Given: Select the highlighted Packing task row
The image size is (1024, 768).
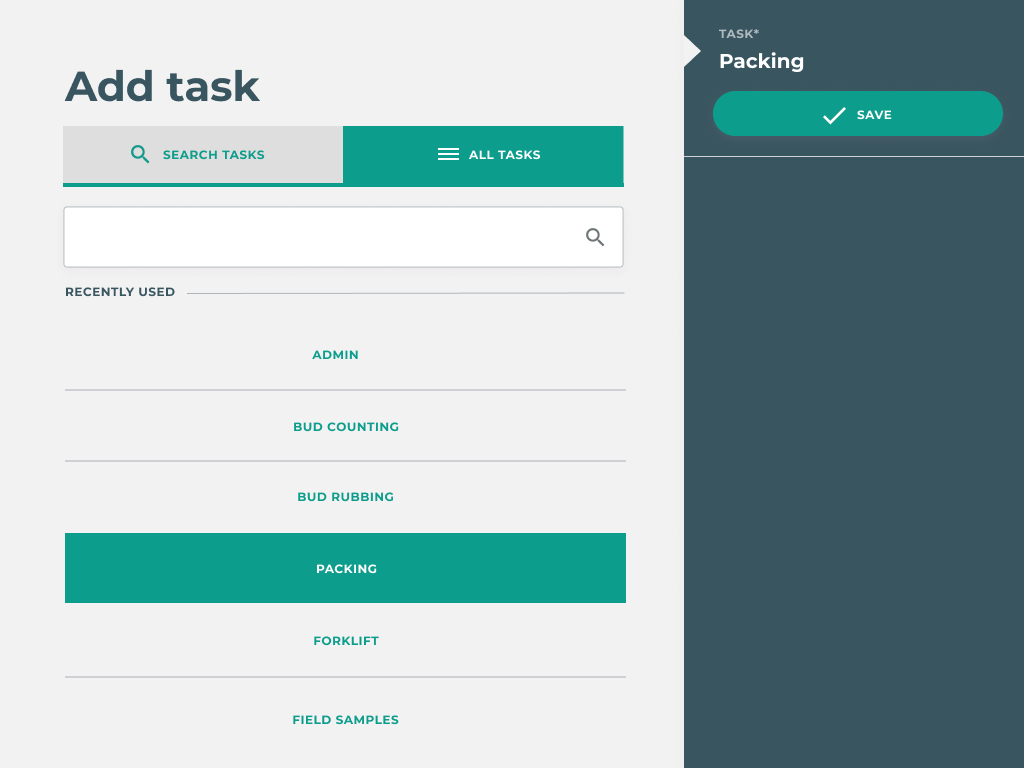Looking at the screenshot, I should 345,568.
